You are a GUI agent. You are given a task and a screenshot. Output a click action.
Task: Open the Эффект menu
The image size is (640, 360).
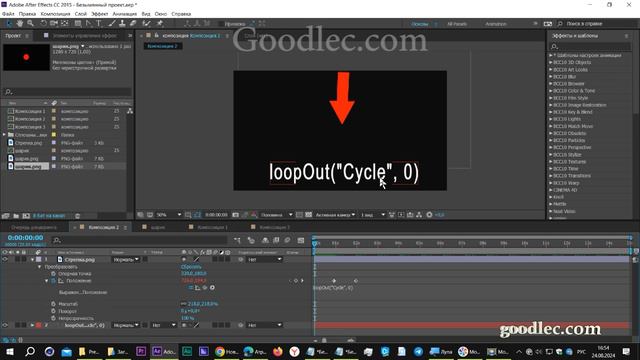tap(99, 14)
